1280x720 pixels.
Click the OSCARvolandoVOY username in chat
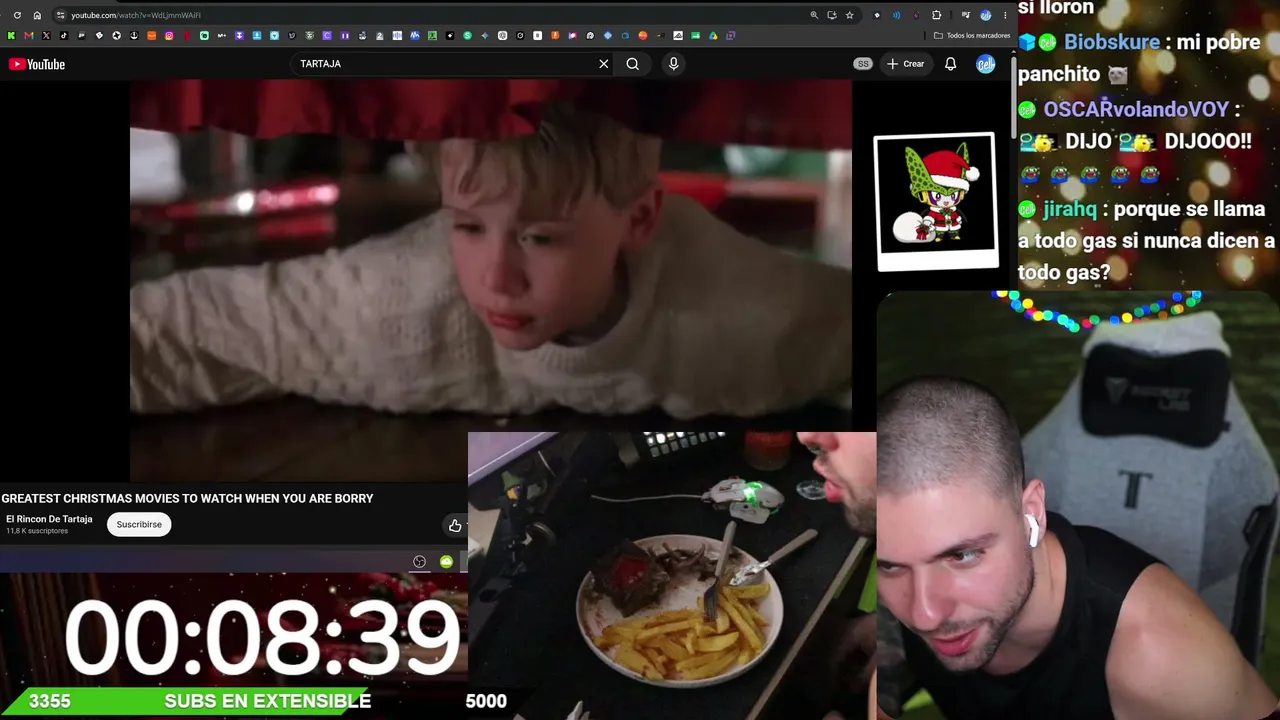click(1136, 109)
